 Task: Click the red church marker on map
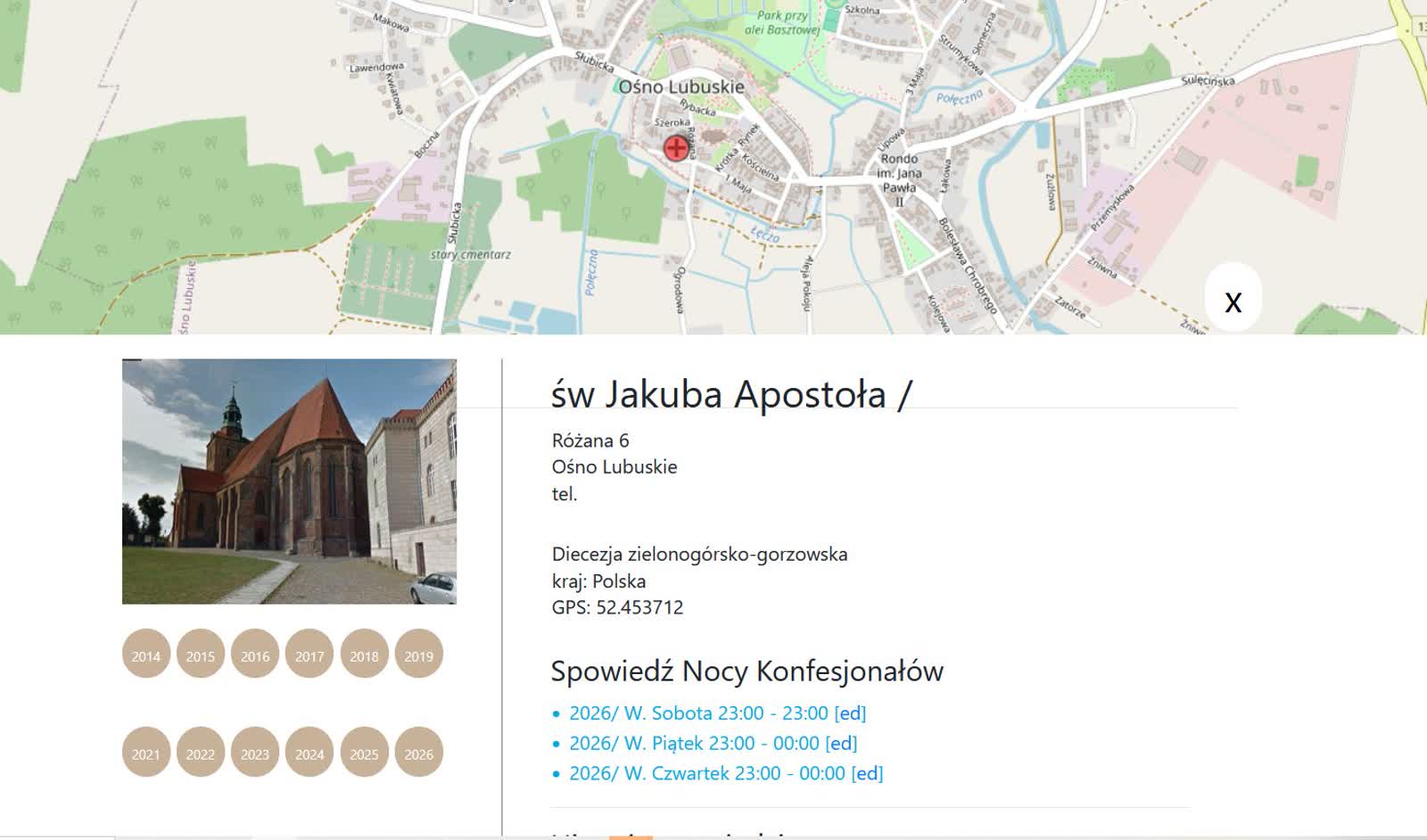coord(677,148)
